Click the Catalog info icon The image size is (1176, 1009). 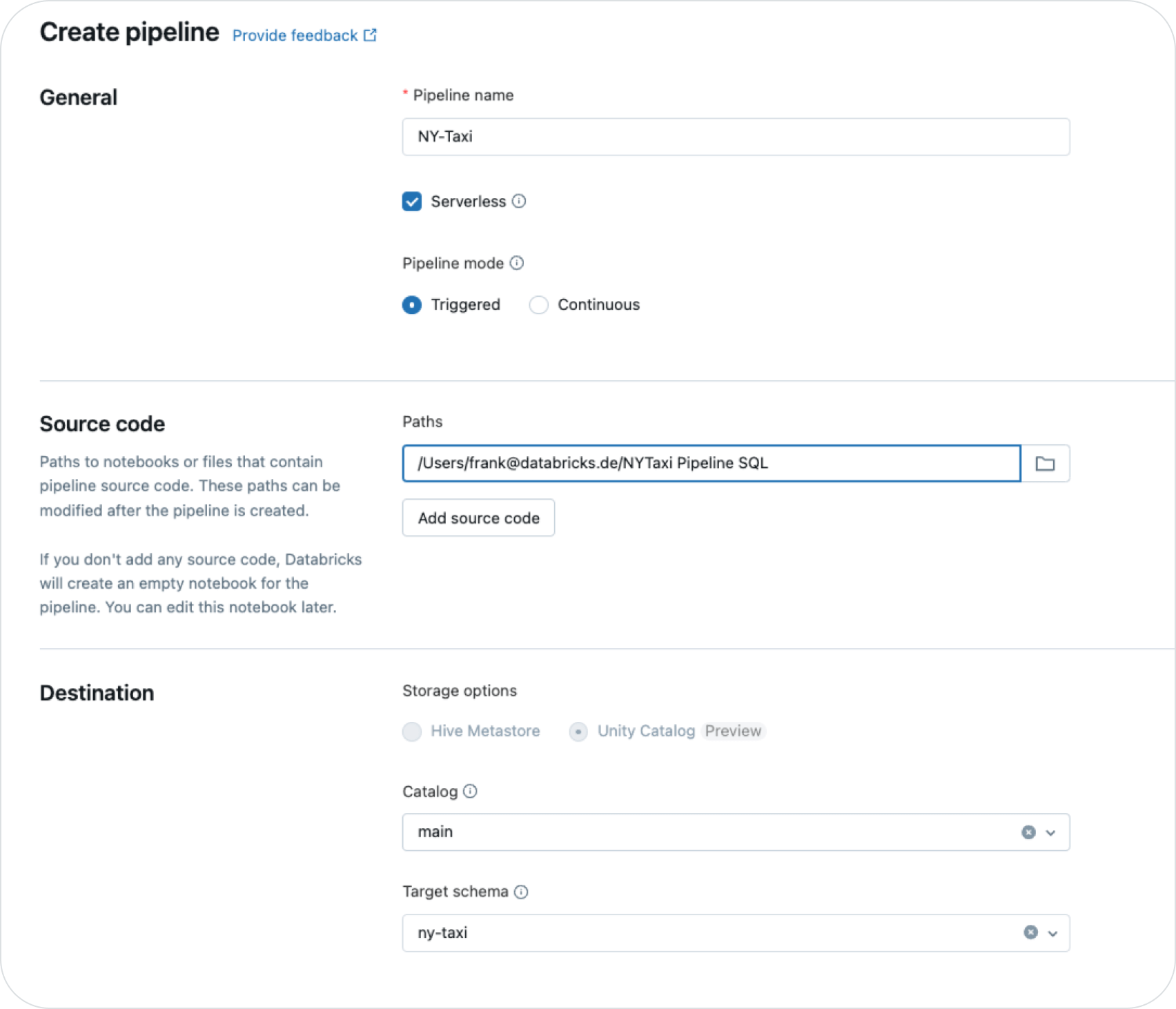pyautogui.click(x=470, y=791)
